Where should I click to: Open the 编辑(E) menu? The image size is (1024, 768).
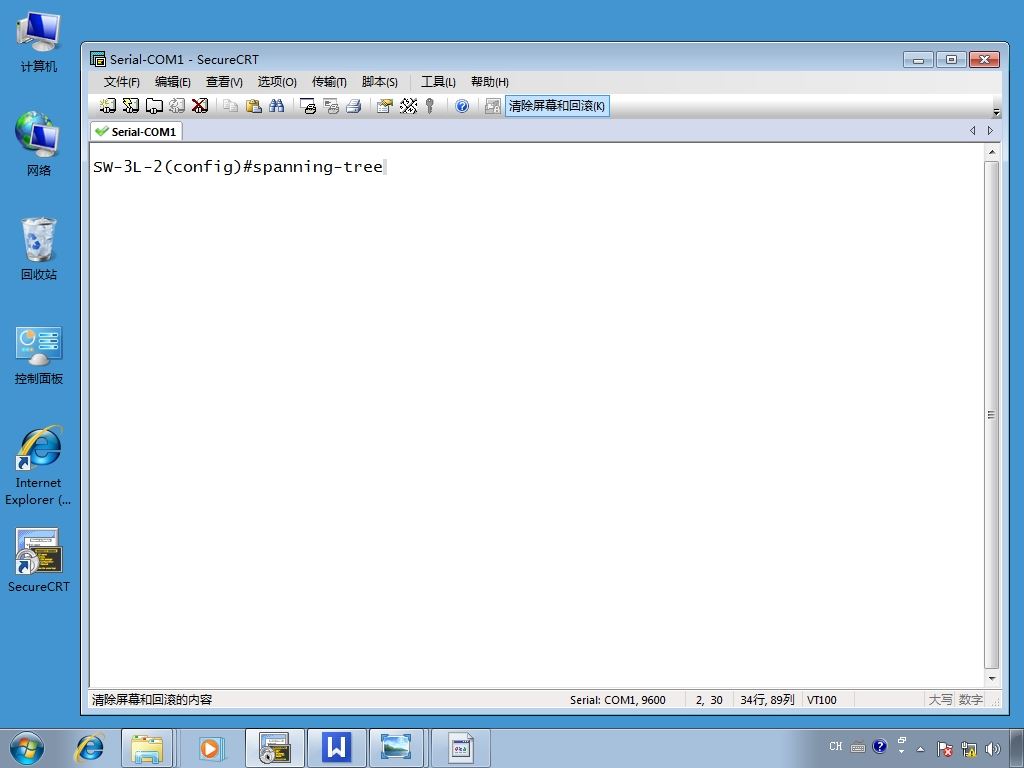click(x=172, y=82)
